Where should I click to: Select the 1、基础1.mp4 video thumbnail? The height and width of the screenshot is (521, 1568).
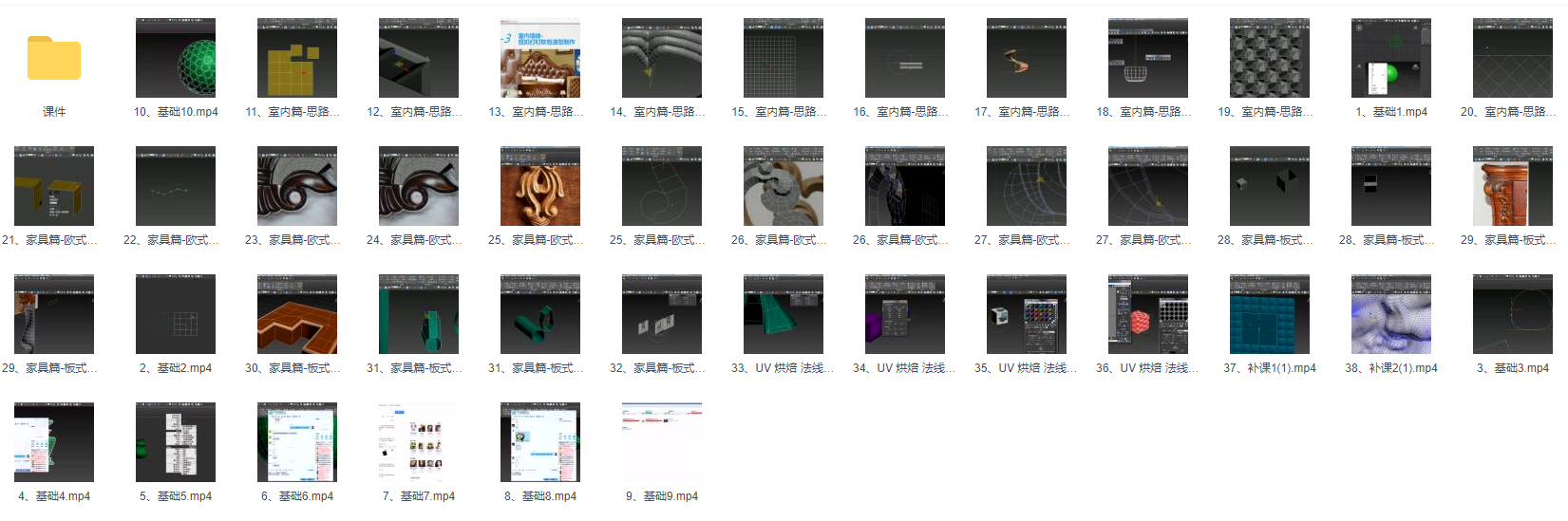(x=1391, y=58)
